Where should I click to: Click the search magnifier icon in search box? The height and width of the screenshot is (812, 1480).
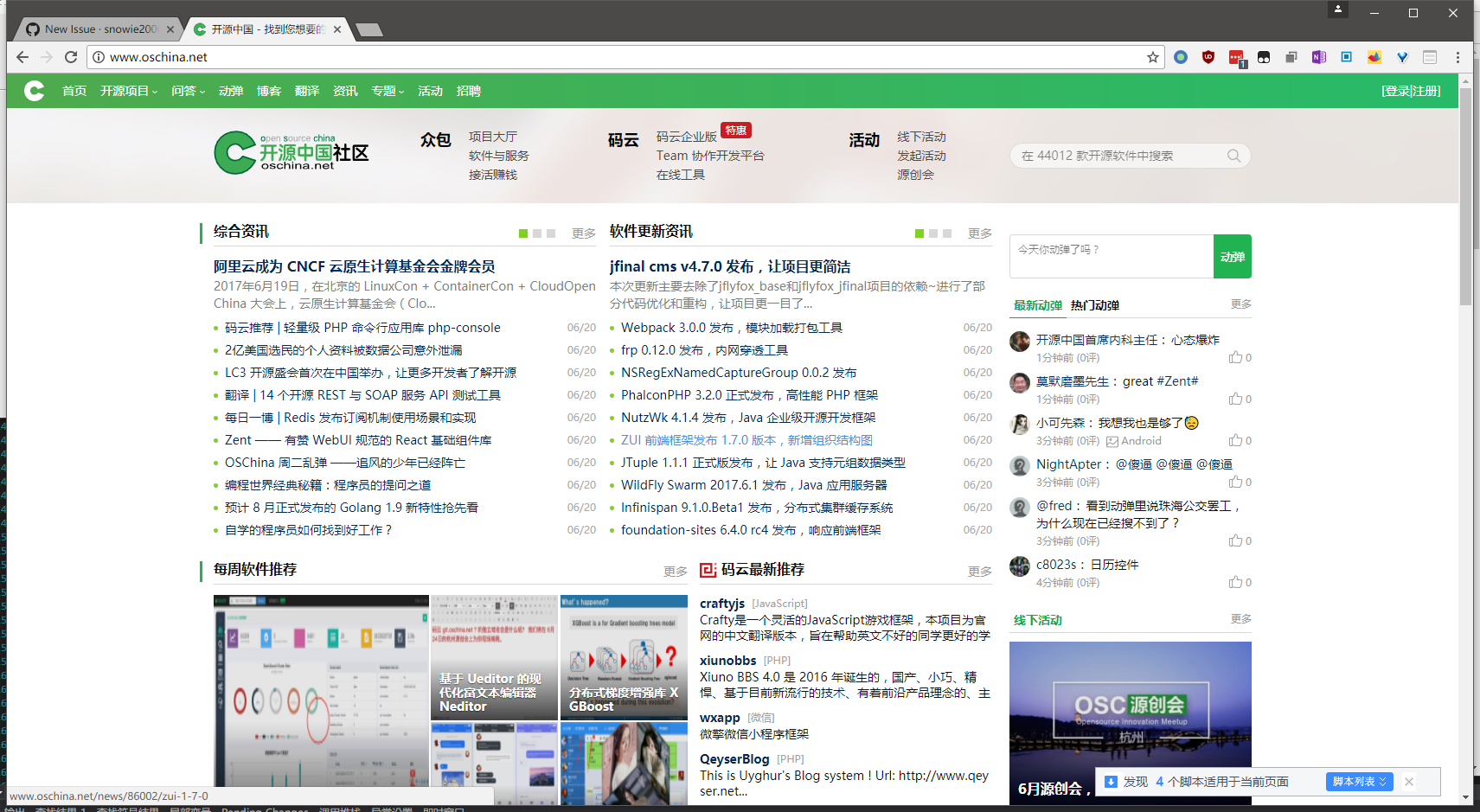click(x=1233, y=156)
